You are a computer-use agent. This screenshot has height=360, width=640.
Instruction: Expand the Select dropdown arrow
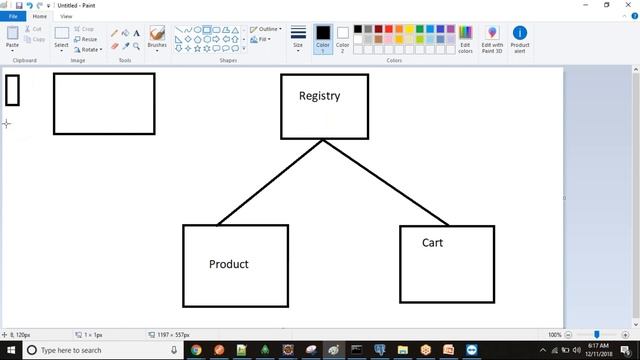click(62, 51)
